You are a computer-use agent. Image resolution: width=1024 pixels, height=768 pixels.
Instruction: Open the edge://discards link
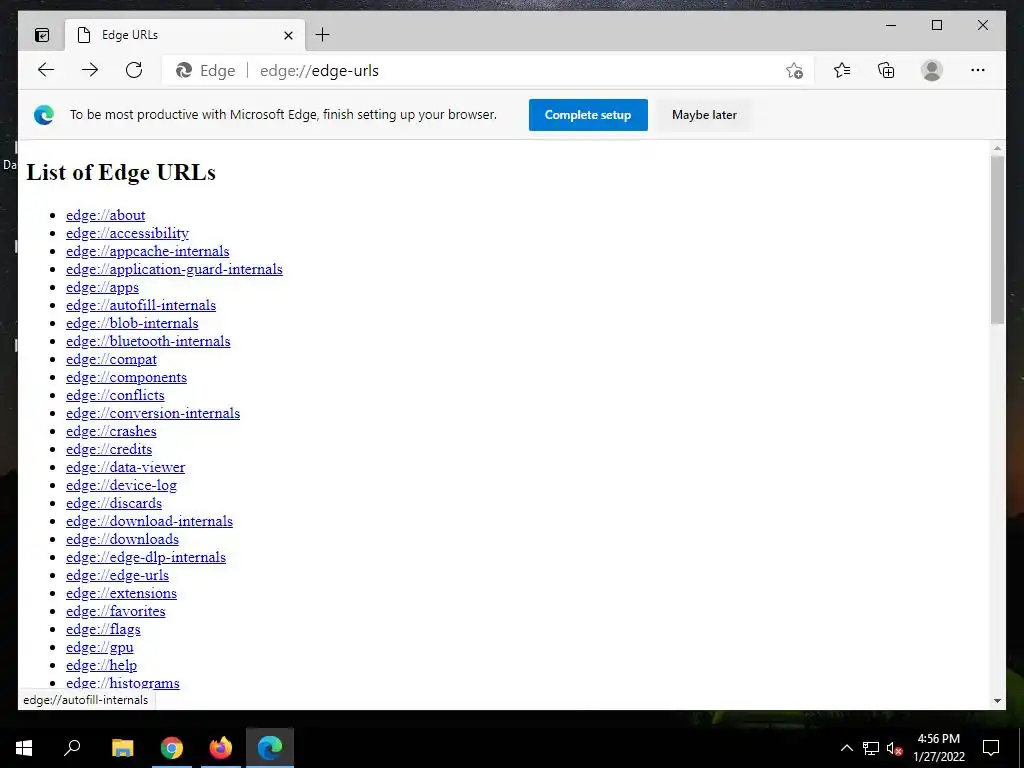(114, 503)
